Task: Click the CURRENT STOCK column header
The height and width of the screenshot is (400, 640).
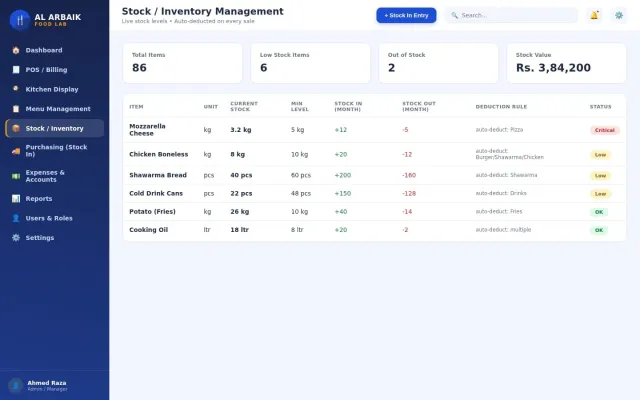Action: pyautogui.click(x=244, y=107)
